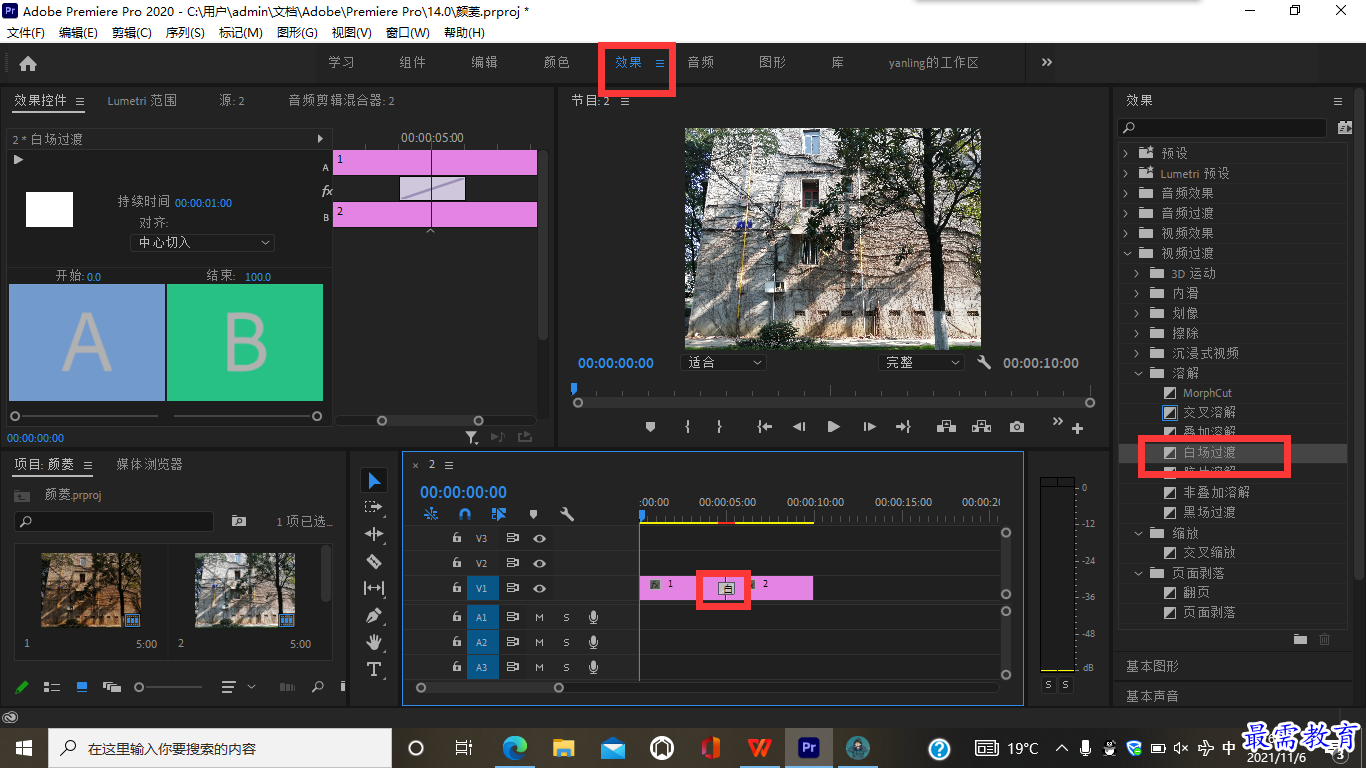Add marker in the timeline panel
Viewport: 1366px width, 768px height.
click(x=533, y=514)
